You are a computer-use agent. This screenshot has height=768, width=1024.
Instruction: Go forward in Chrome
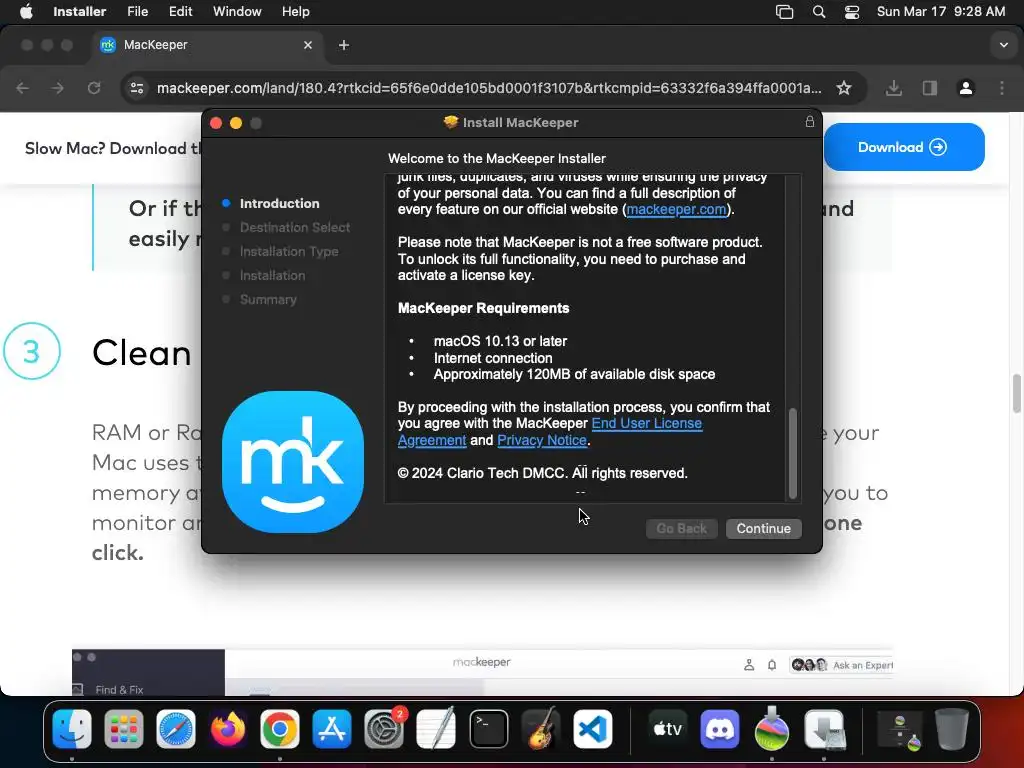pos(58,88)
